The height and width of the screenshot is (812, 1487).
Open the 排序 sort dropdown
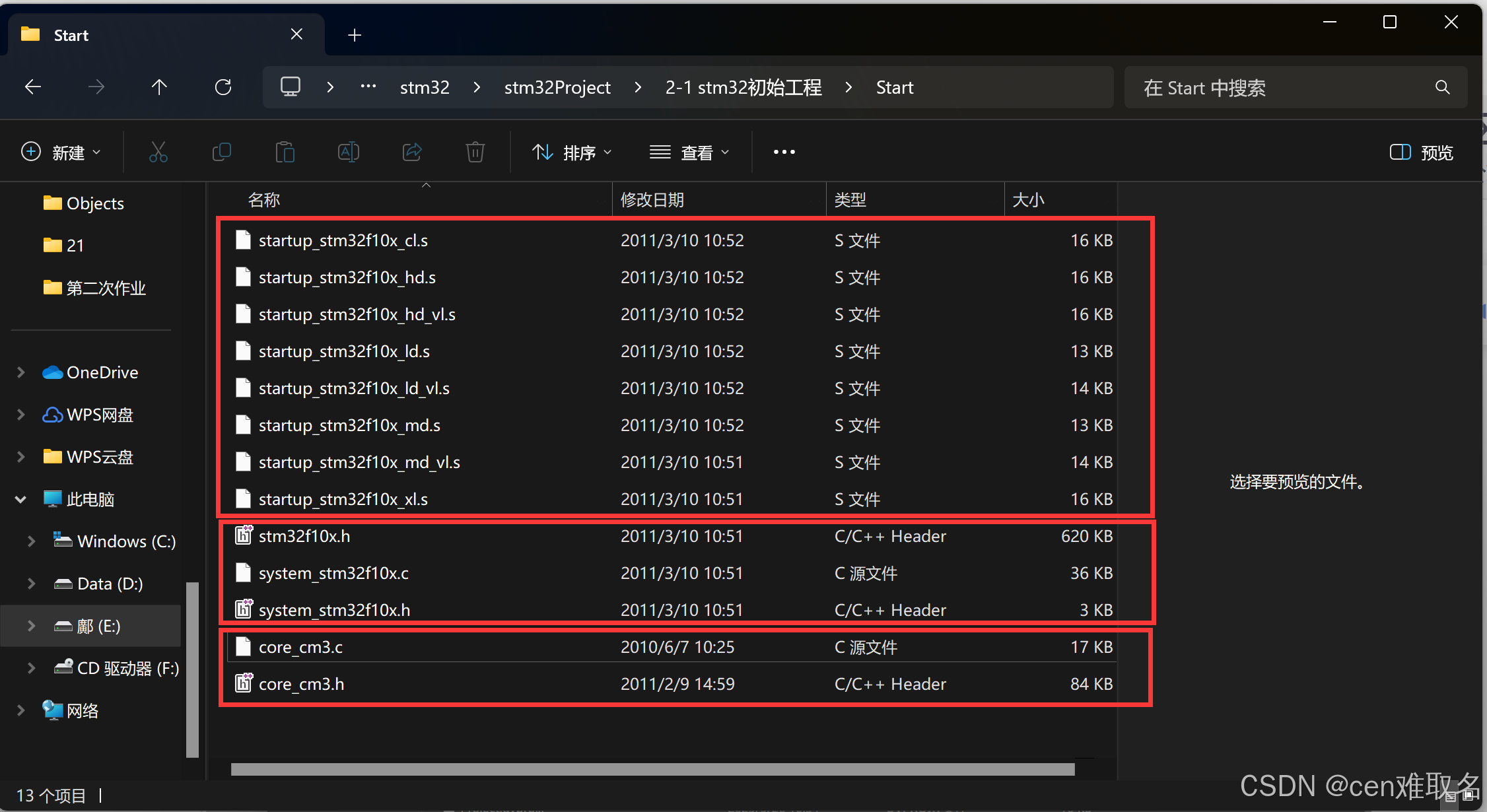click(572, 152)
